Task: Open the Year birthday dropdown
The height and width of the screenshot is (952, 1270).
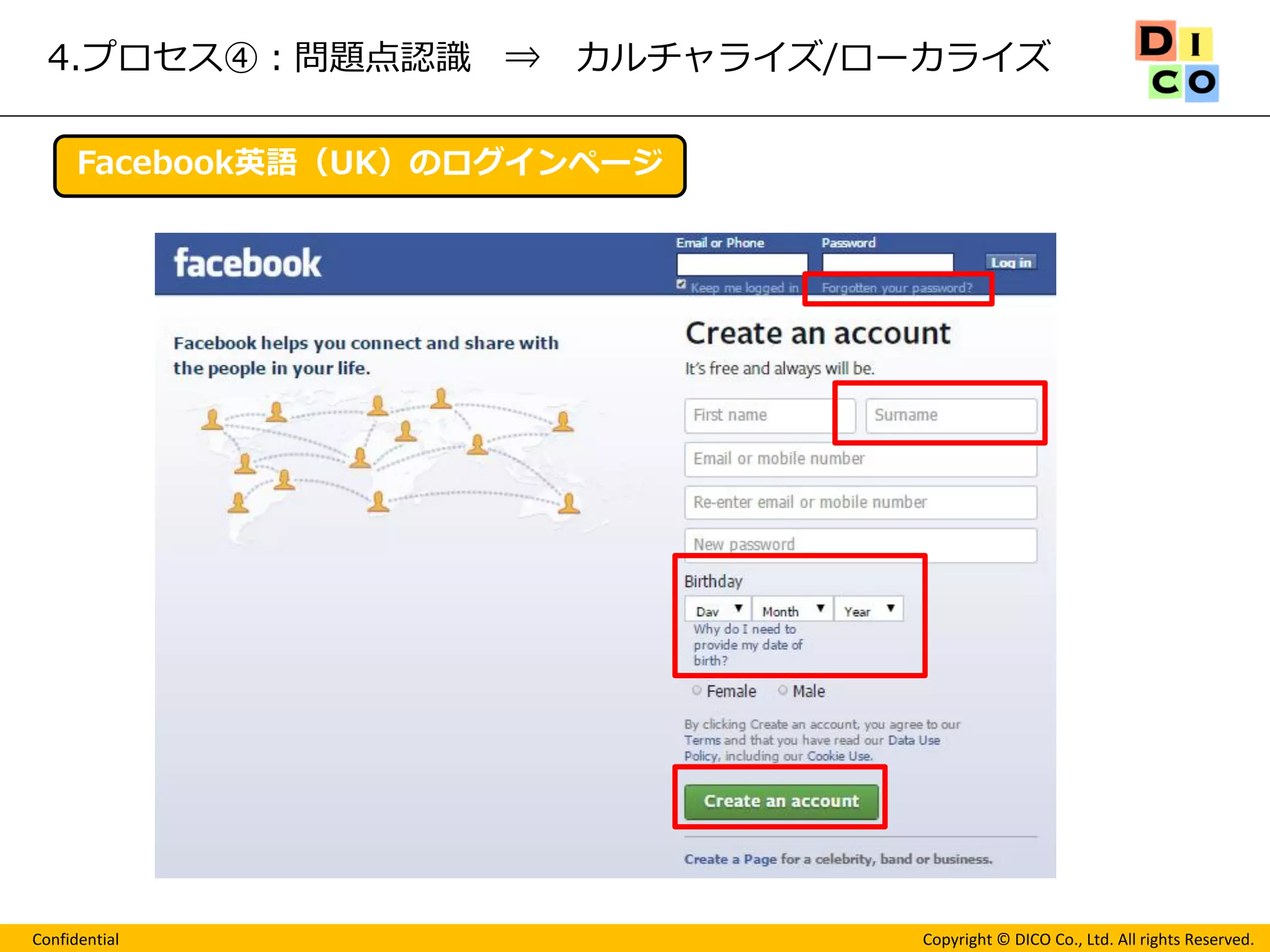Action: (x=869, y=609)
